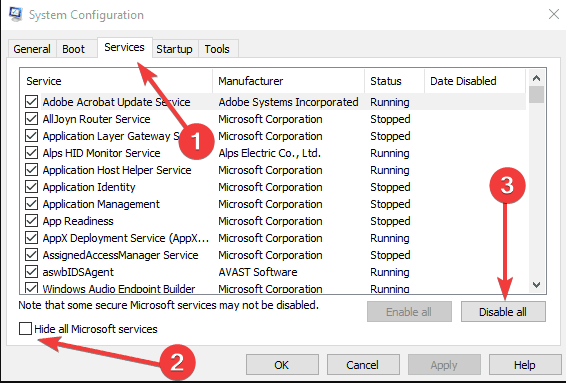
Task: Click the AVAST Software manufacturer cell
Action: [x=258, y=272]
